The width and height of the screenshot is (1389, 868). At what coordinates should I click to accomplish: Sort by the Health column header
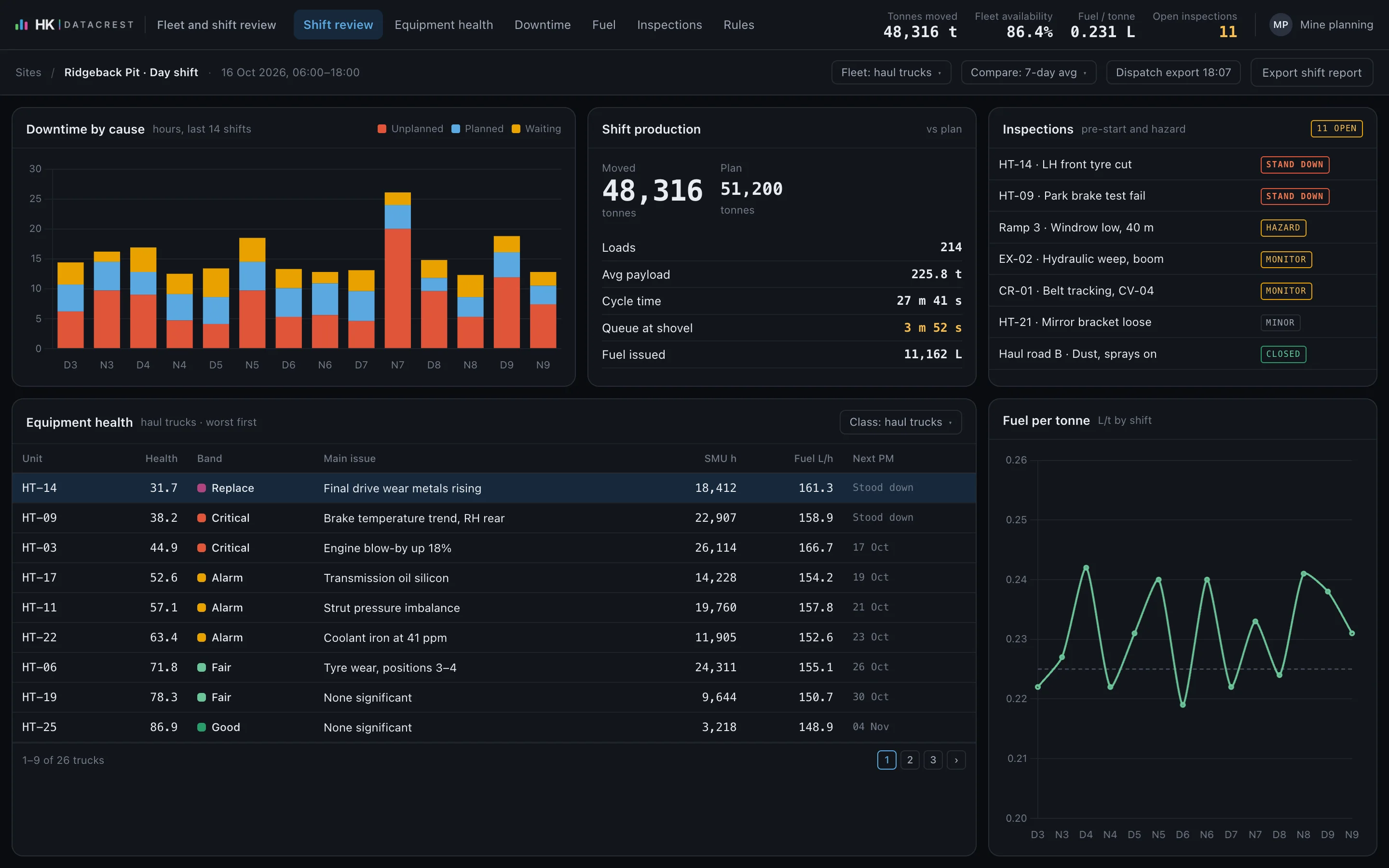(161, 458)
